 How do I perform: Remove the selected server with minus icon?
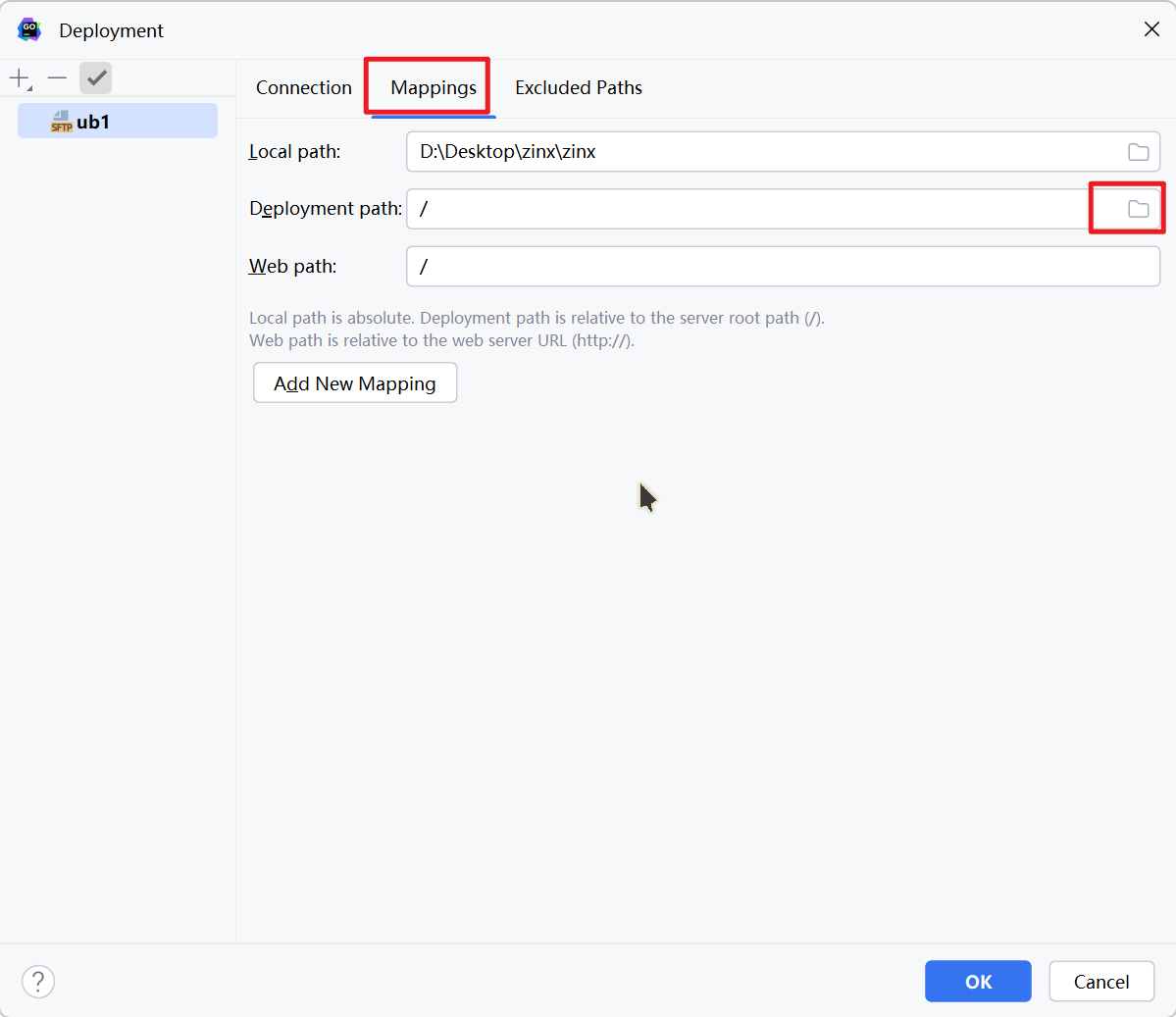(57, 78)
